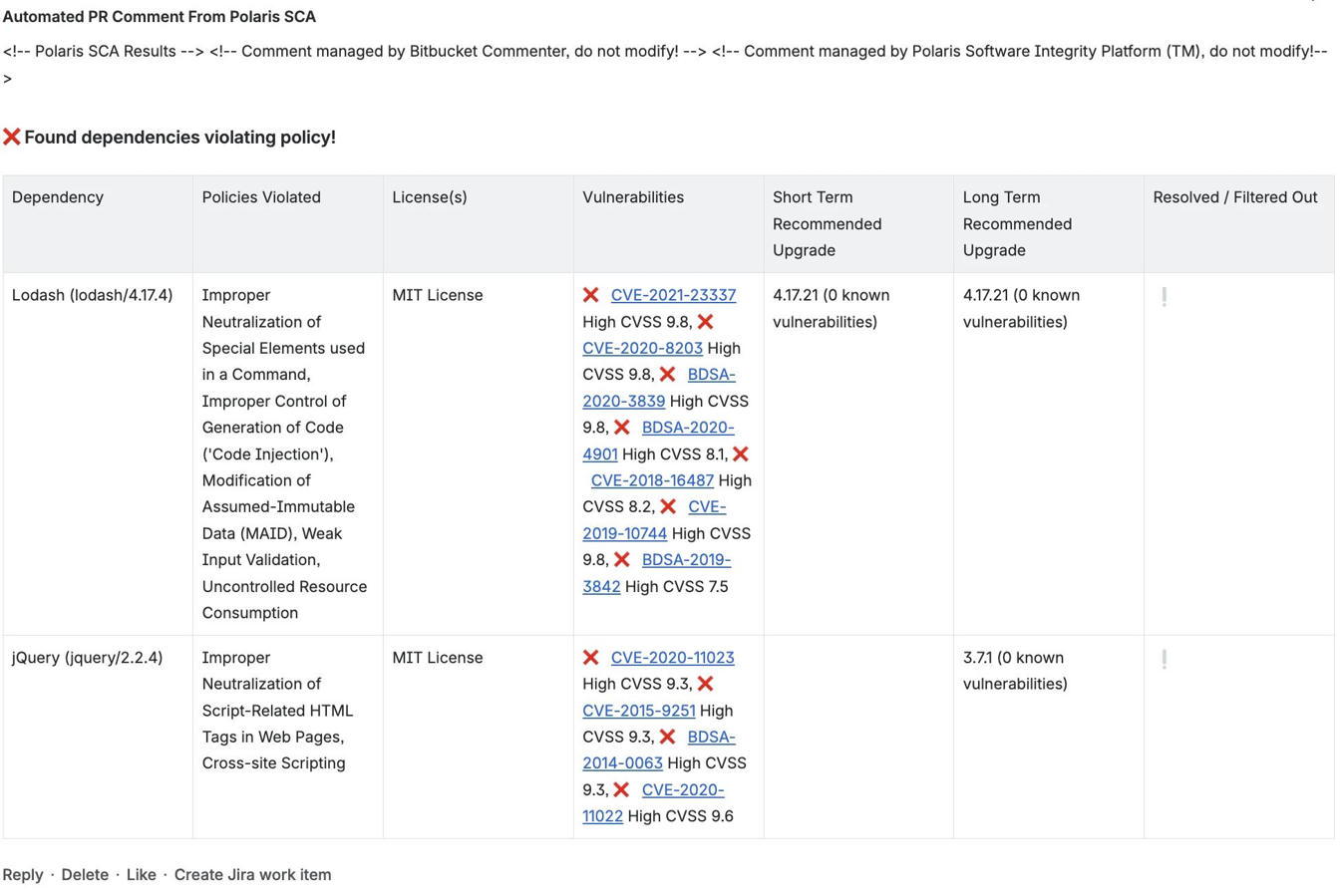The image size is (1341, 896).
Task: Open the jQuery CVE-2020-11023 link
Action: [672, 658]
